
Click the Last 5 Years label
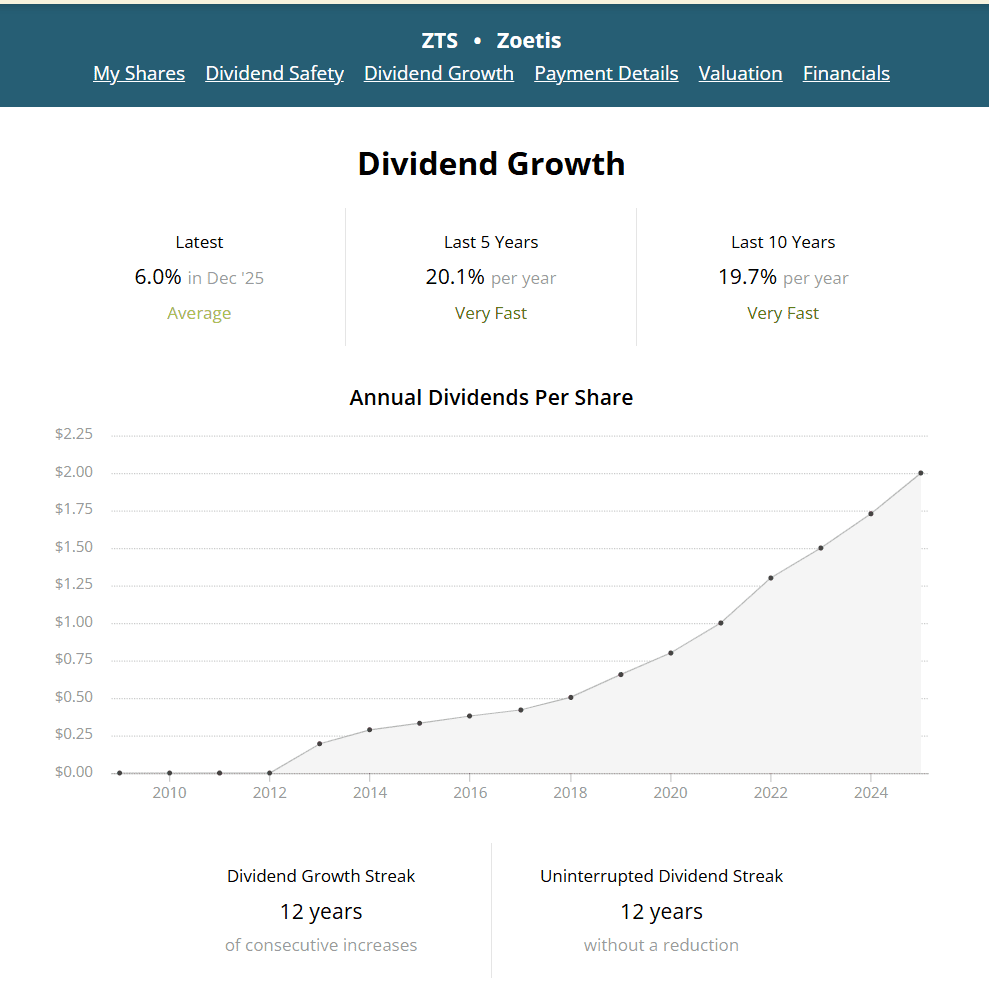[x=491, y=242]
